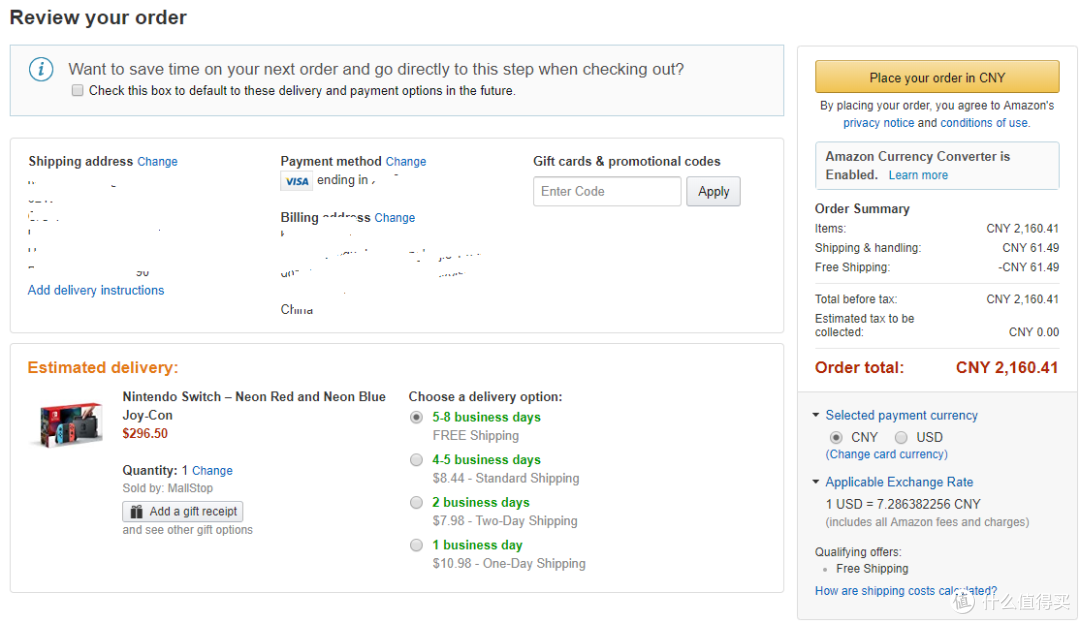
Task: Apply the promotional code
Action: [x=713, y=191]
